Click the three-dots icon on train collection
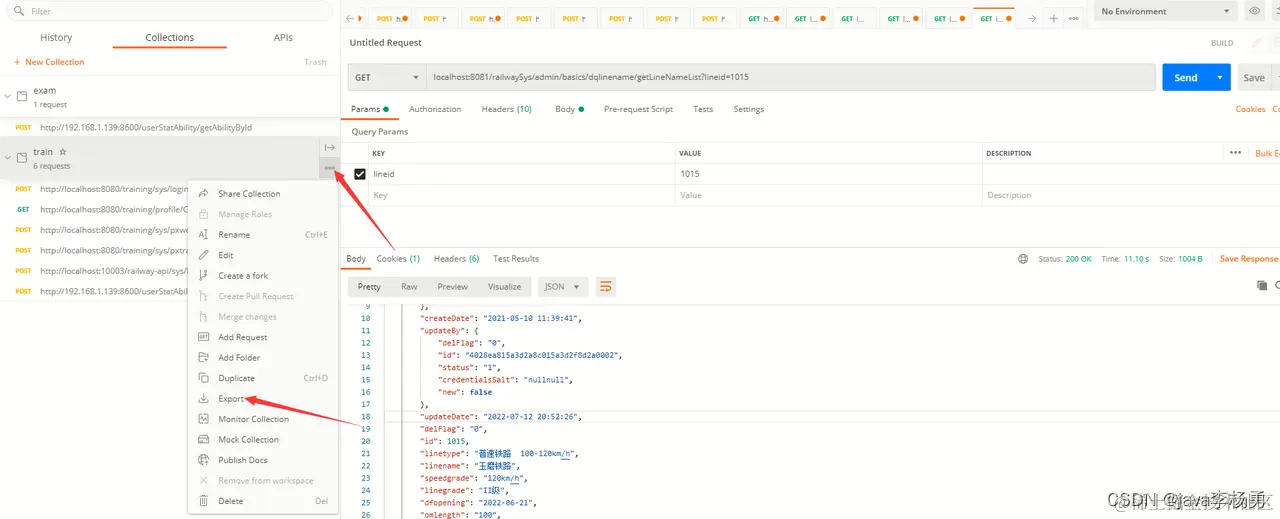The image size is (1280, 519). [x=329, y=167]
